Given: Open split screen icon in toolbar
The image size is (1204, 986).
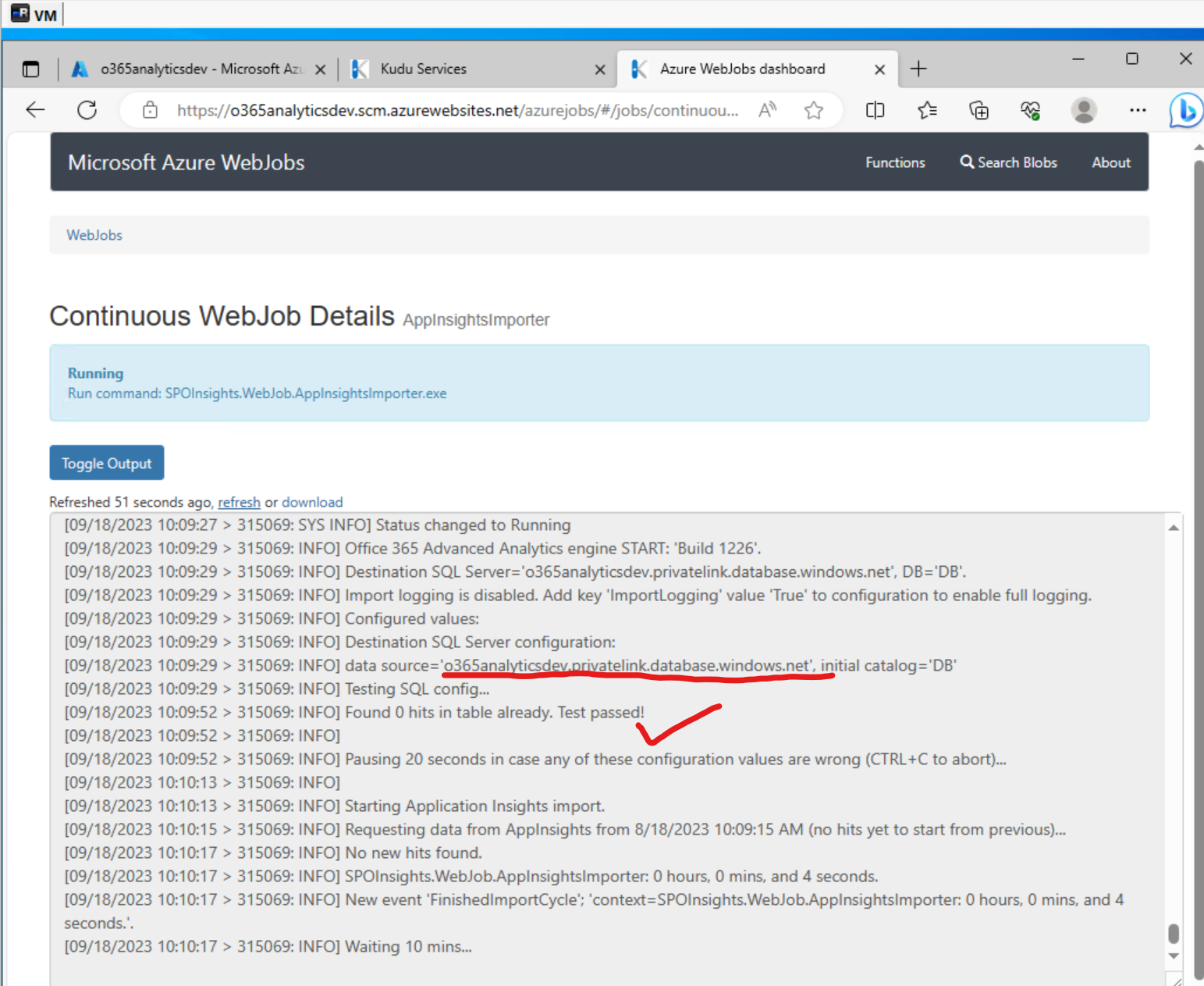Looking at the screenshot, I should coord(875,110).
